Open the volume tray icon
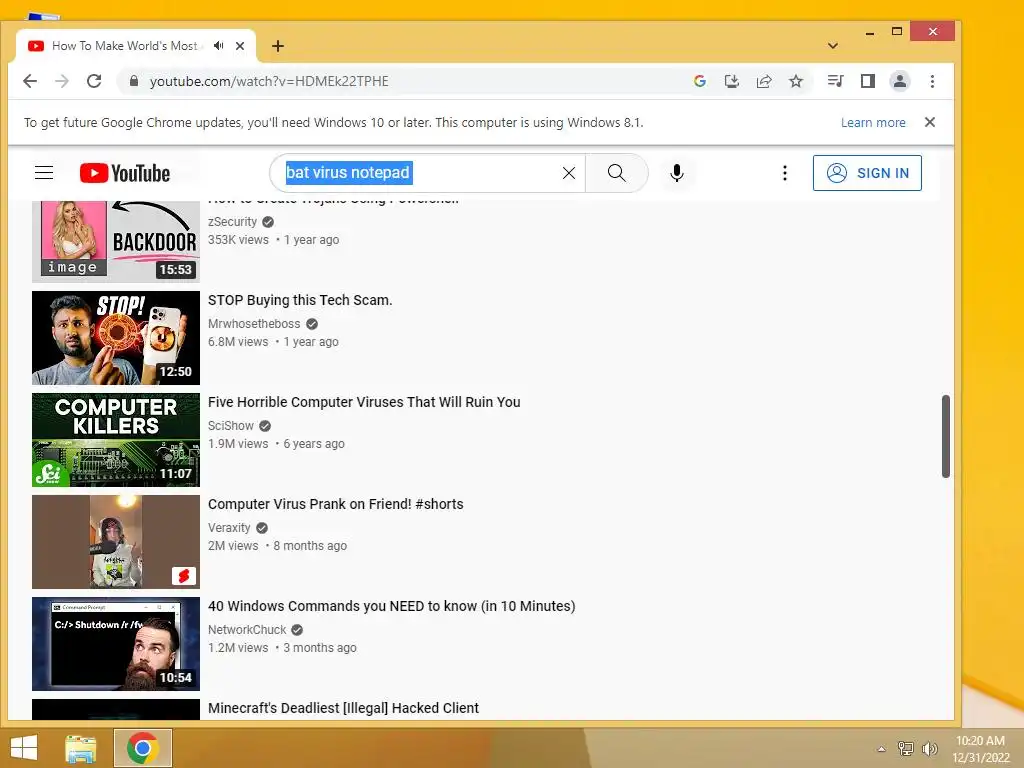Screen dimensions: 1024x768 coord(929,748)
